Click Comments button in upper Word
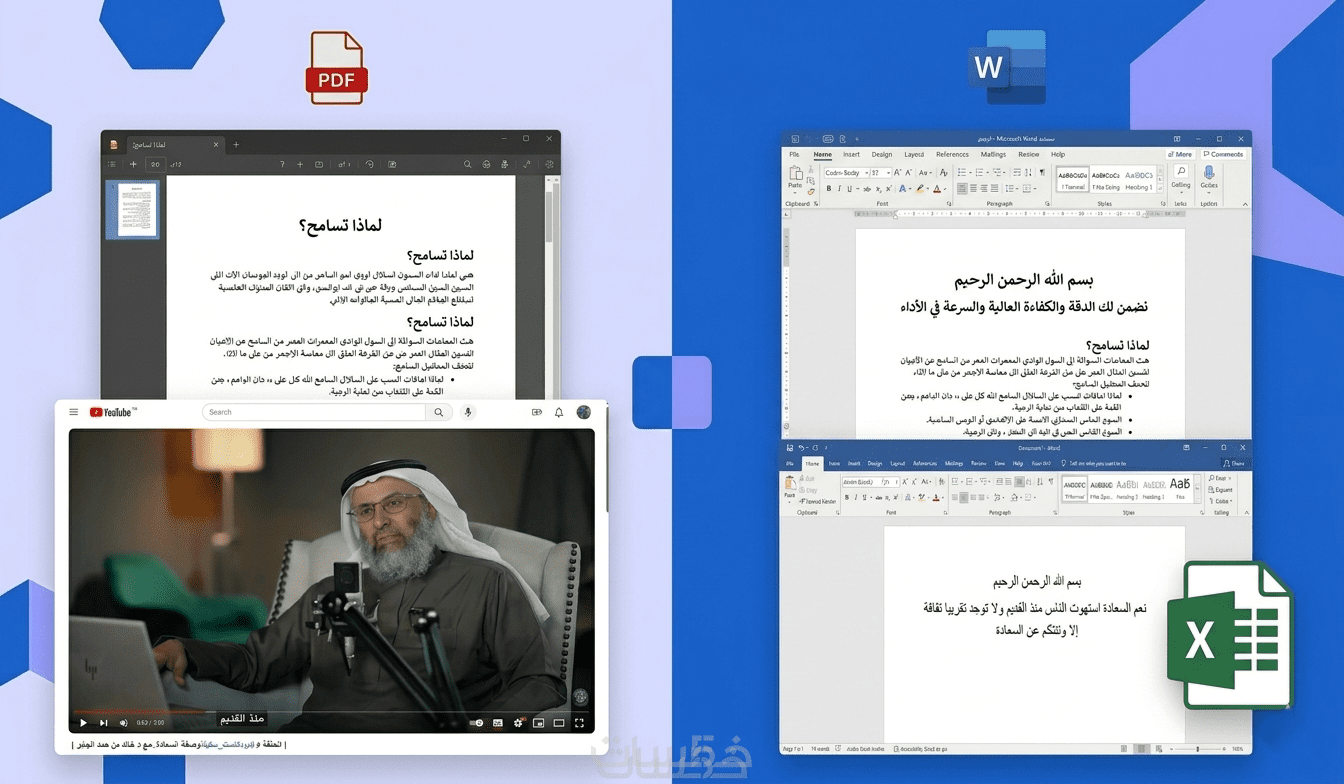 [1224, 154]
